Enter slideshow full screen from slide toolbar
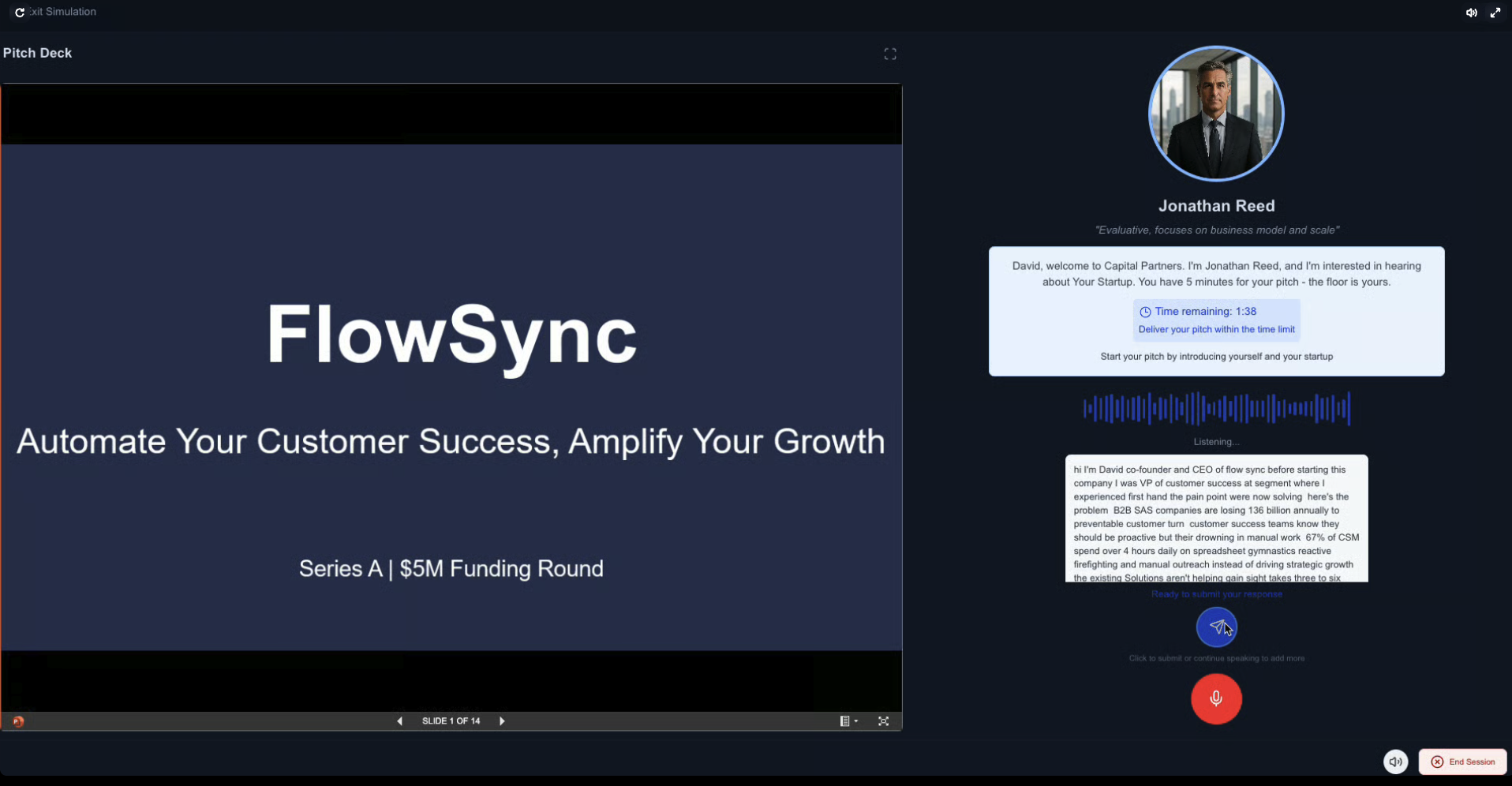This screenshot has width=1512, height=786. [x=883, y=721]
